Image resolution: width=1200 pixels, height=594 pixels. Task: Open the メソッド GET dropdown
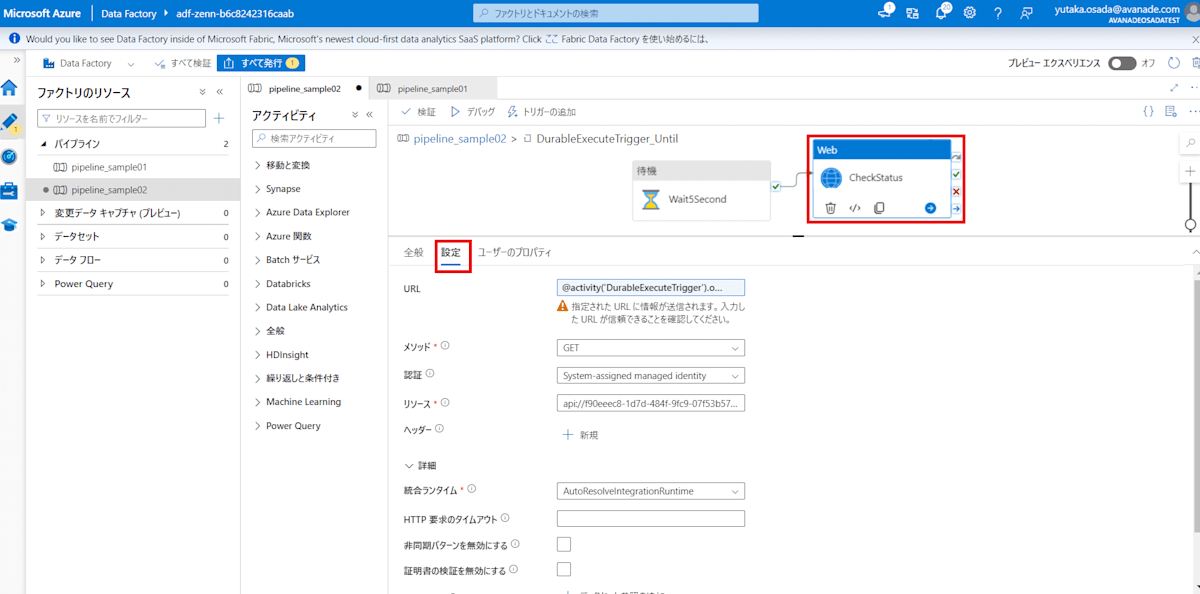[x=650, y=348]
